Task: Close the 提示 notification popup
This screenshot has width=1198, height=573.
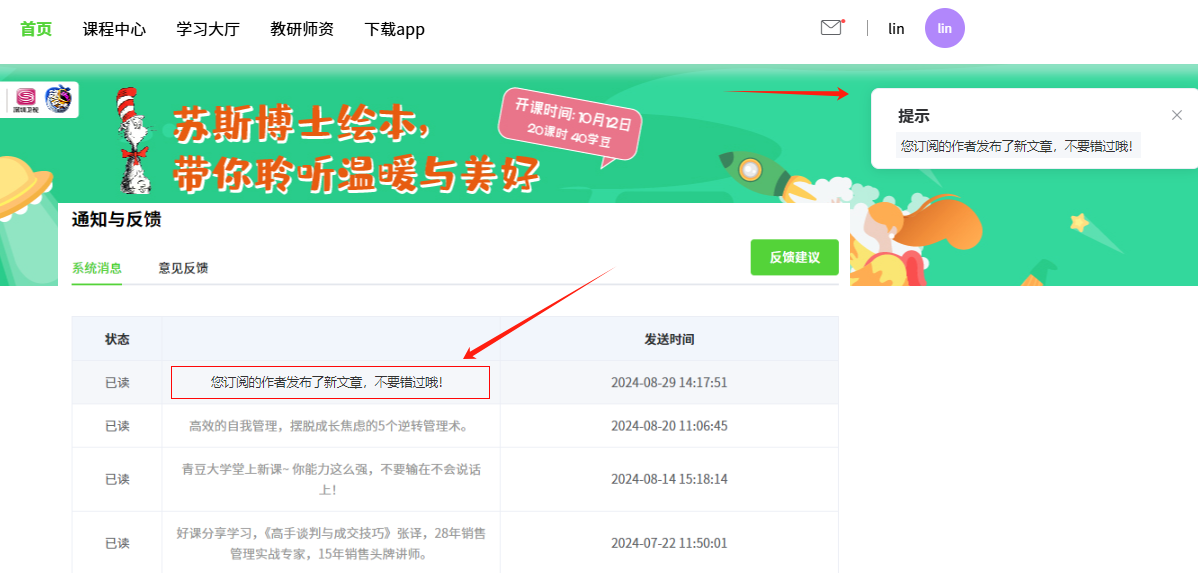Action: pyautogui.click(x=1176, y=115)
